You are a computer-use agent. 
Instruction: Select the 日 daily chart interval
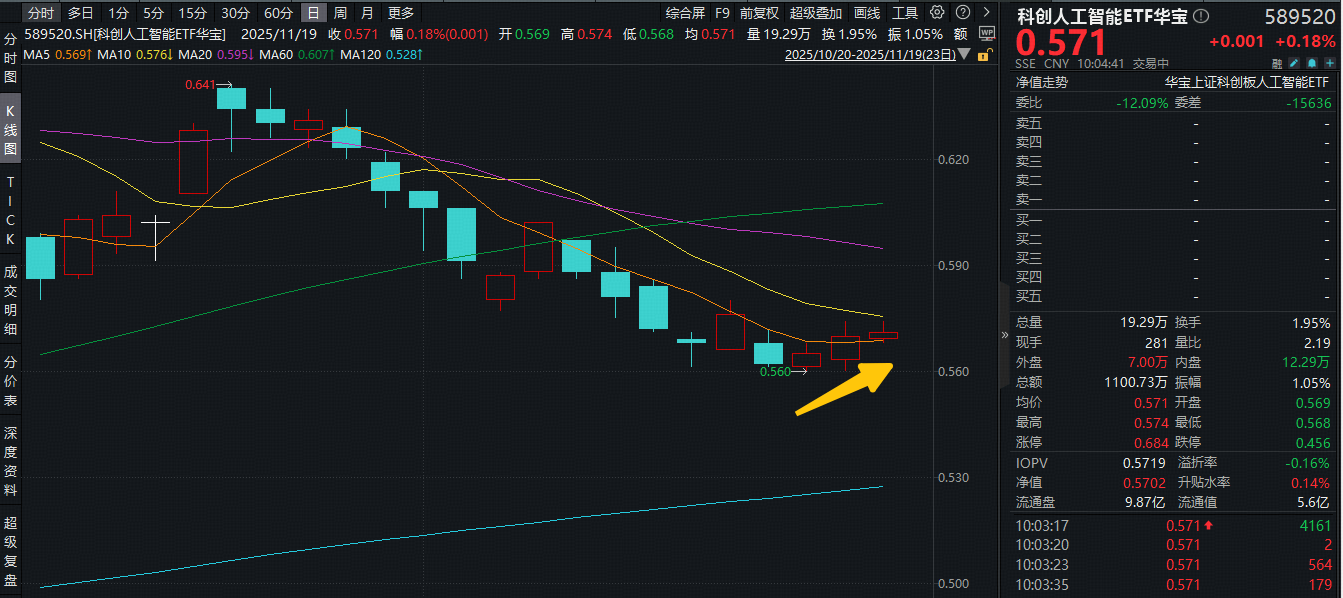coord(314,15)
